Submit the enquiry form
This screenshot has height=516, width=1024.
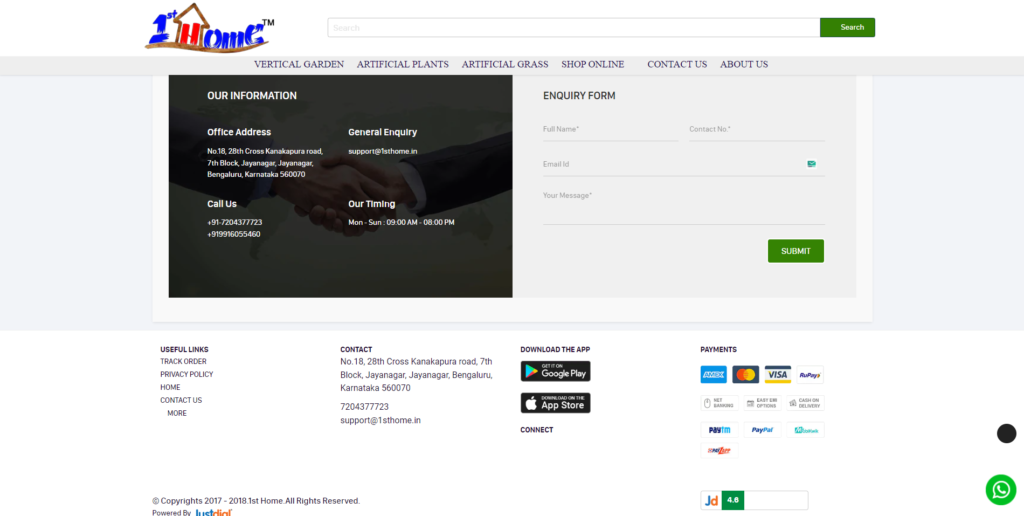pos(795,251)
